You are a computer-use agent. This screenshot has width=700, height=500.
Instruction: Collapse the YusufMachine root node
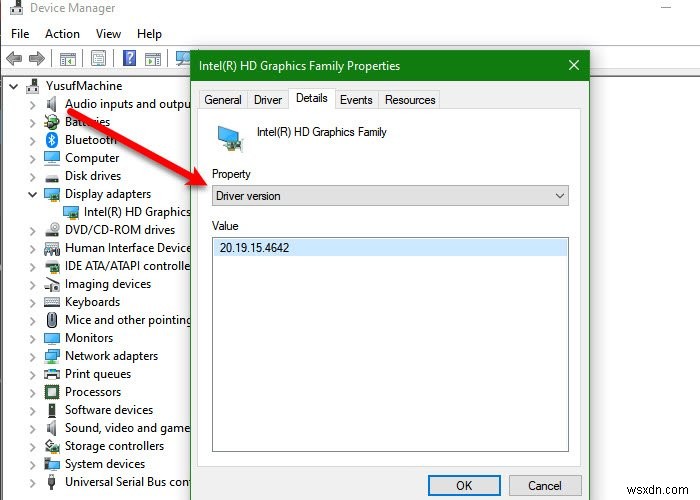(14, 86)
